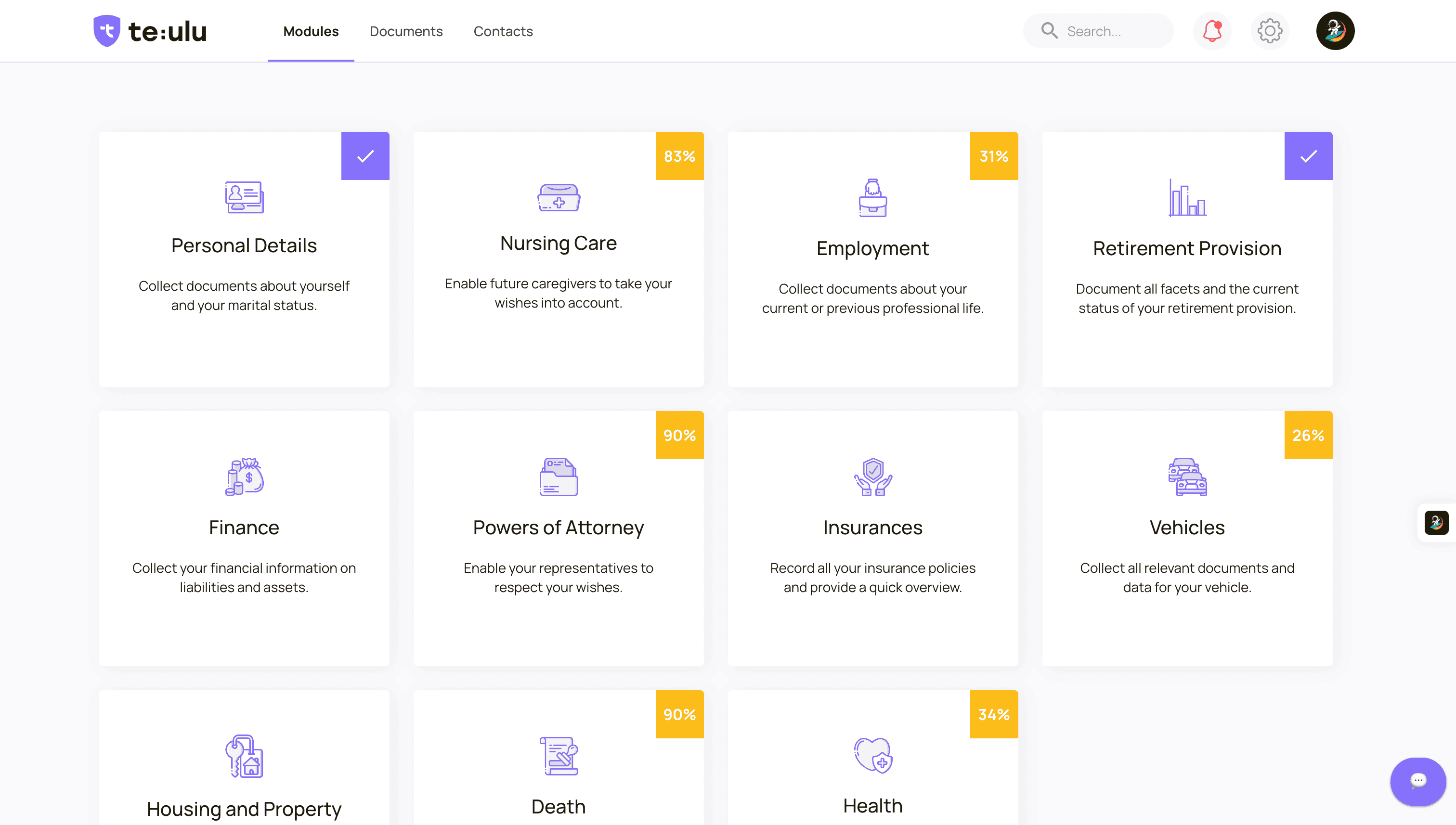Click the checkmark badge on Retirement Provision
Viewport: 1456px width, 825px height.
point(1308,155)
